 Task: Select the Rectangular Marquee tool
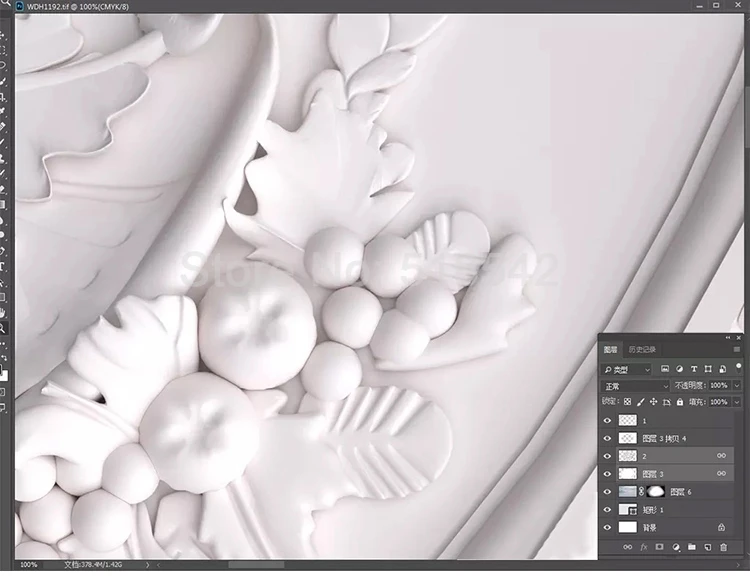pyautogui.click(x=2, y=50)
